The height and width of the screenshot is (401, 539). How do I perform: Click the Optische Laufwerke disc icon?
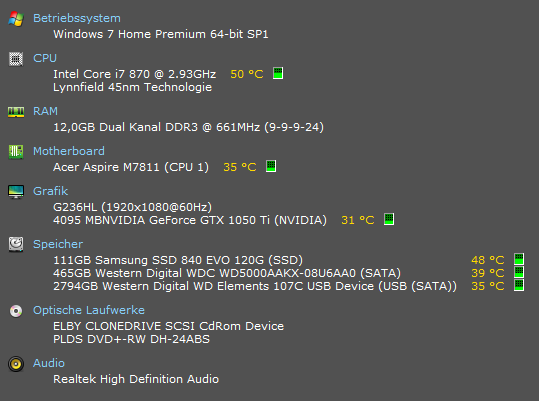point(16,311)
